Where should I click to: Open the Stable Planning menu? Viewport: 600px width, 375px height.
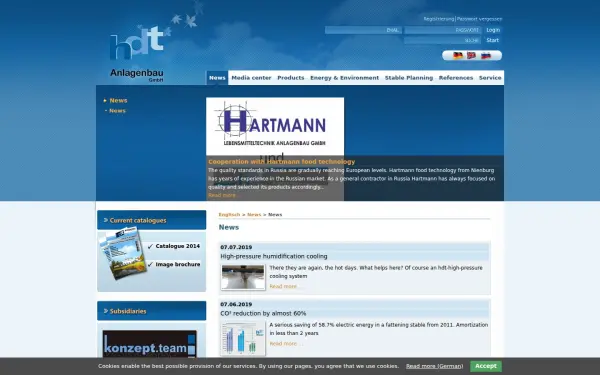click(409, 78)
